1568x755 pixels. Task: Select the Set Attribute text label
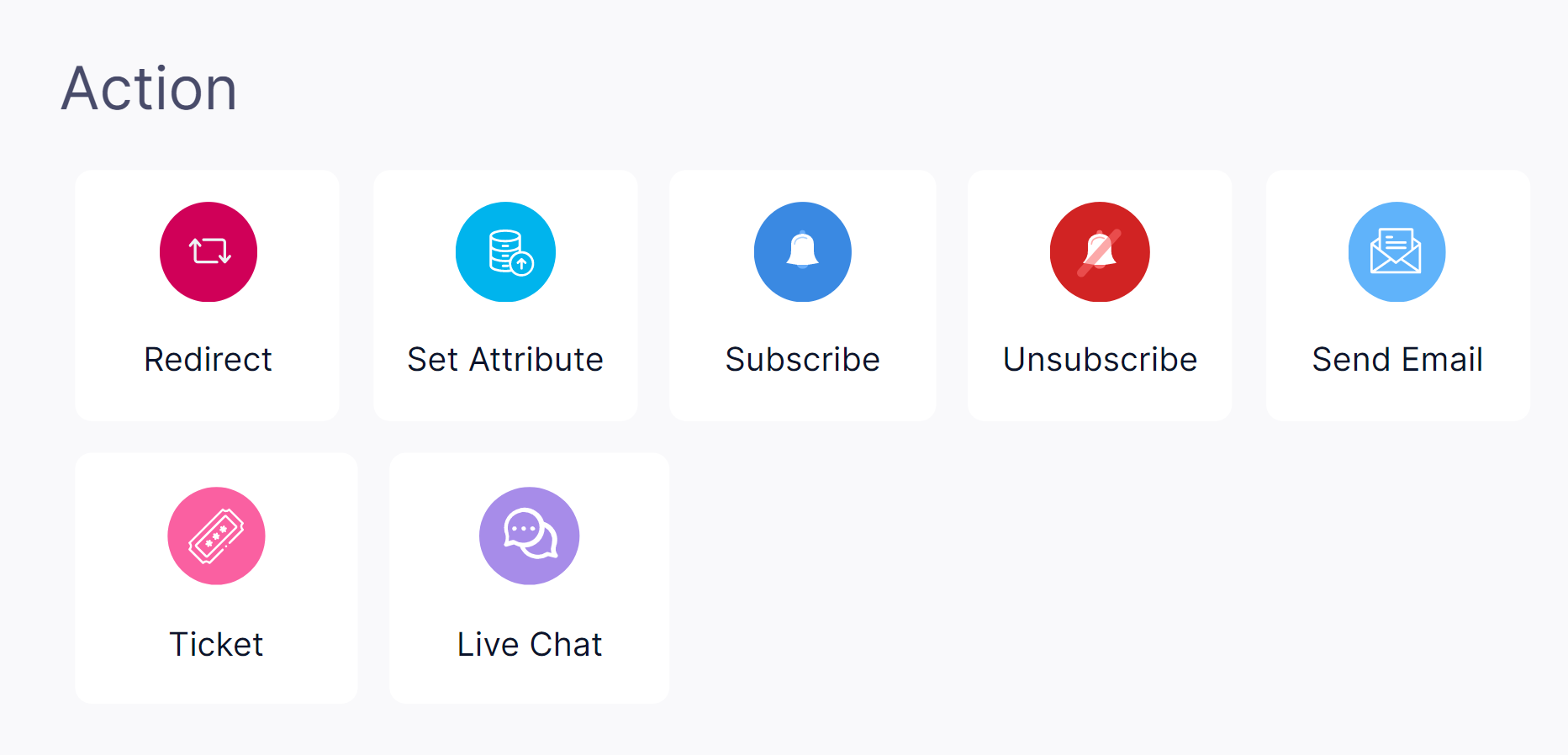[x=505, y=360]
